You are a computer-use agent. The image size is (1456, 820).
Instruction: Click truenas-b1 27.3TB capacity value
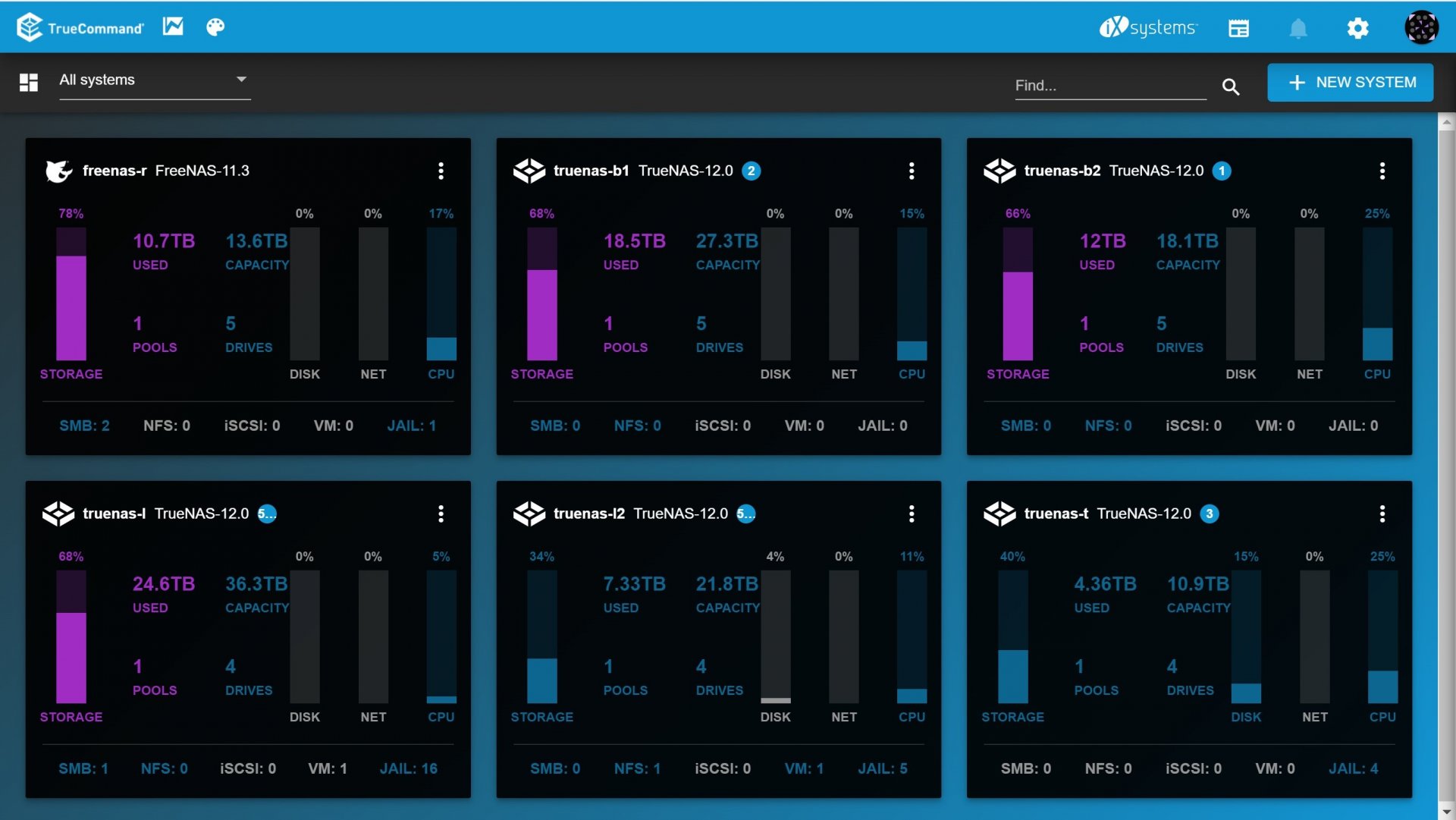point(726,241)
